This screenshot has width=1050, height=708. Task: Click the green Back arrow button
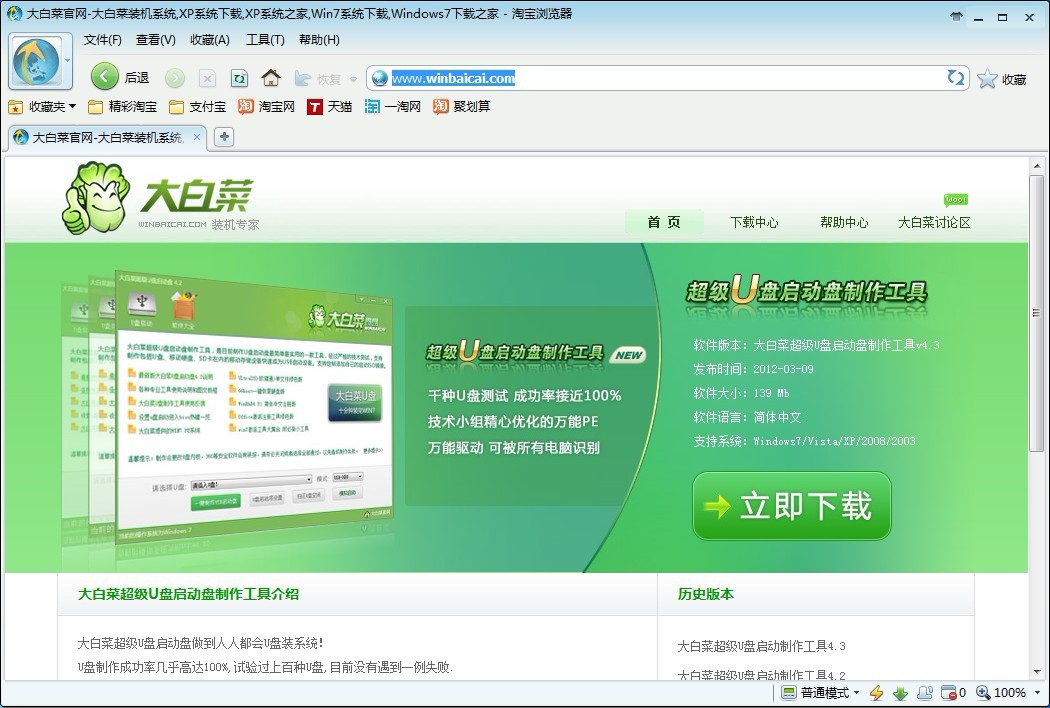coord(105,77)
